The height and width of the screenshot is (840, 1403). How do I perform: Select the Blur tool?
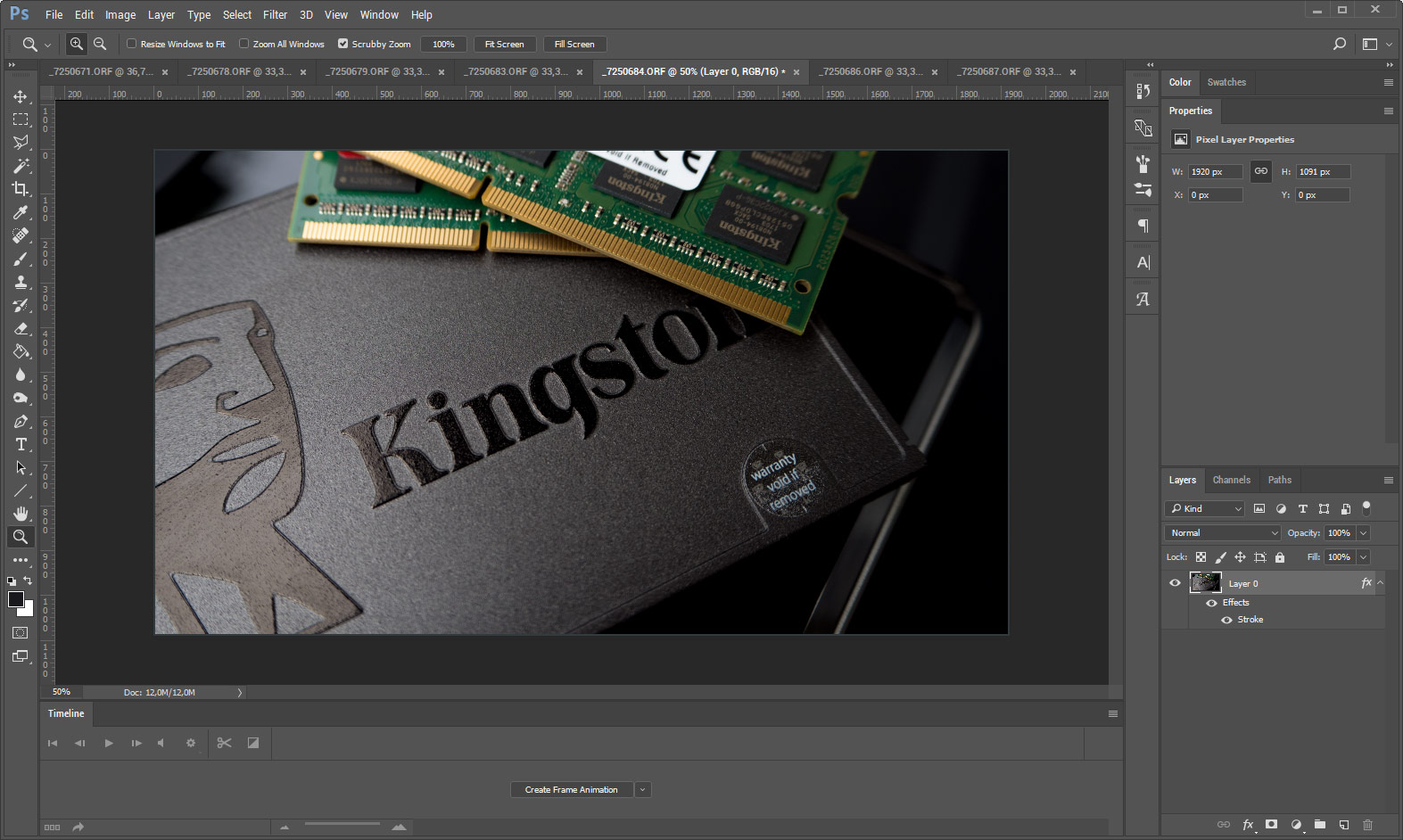[21, 375]
